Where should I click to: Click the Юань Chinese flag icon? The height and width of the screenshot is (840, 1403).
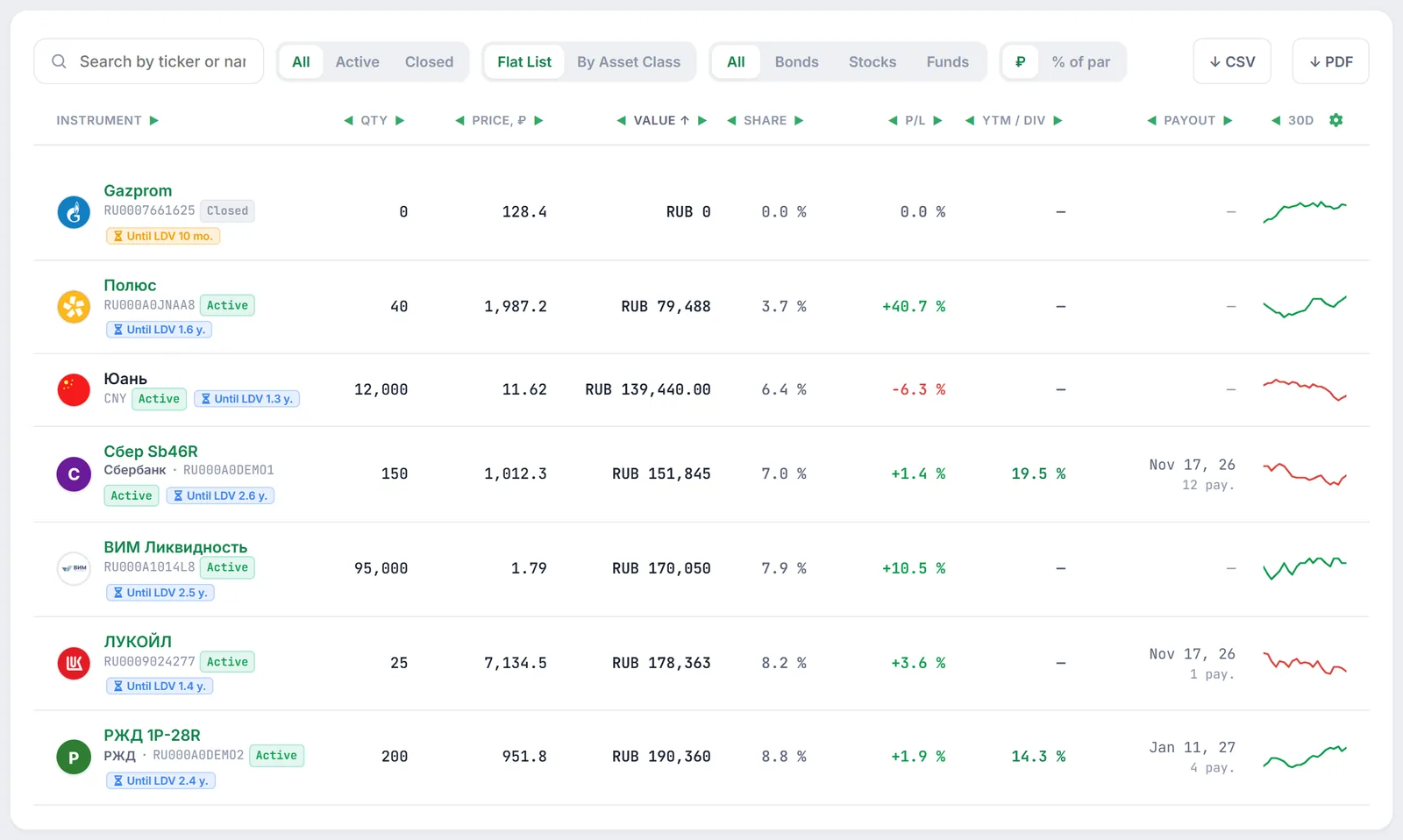click(74, 389)
